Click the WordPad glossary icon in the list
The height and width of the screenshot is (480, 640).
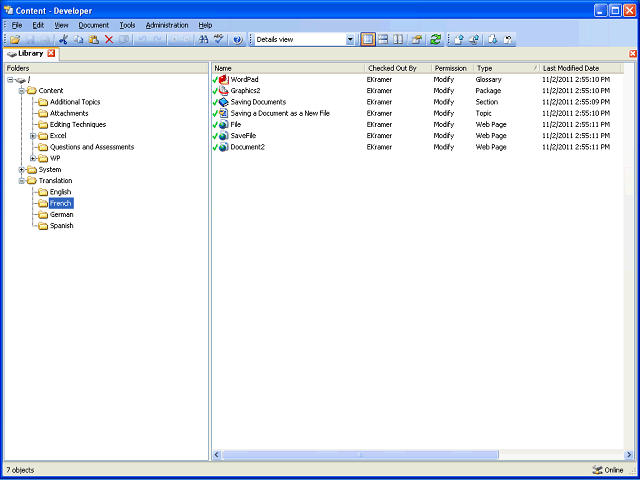pos(223,80)
